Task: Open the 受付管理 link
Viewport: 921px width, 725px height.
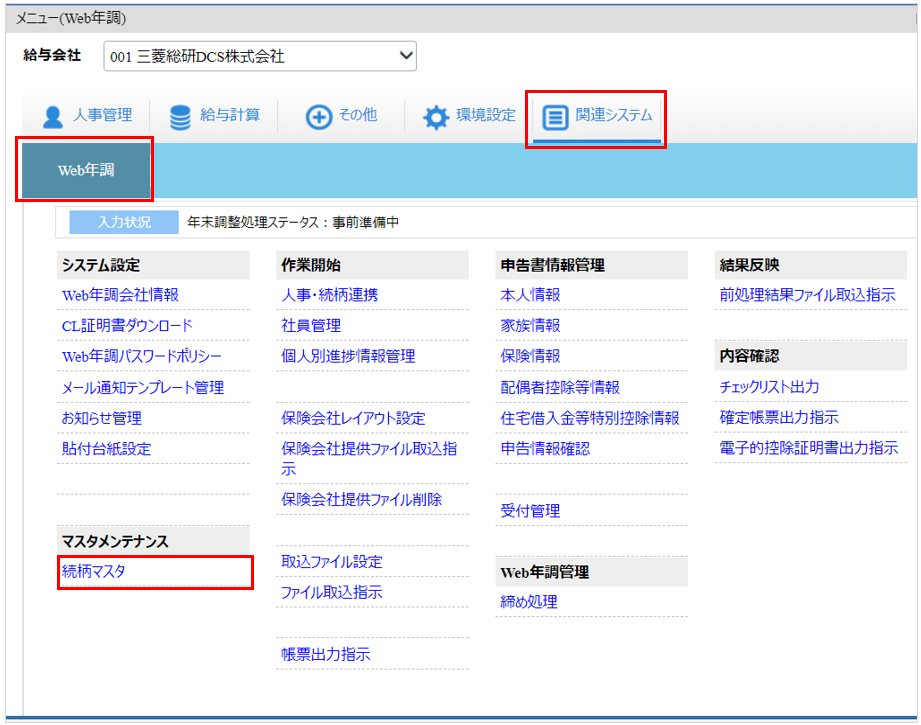Action: [x=530, y=511]
